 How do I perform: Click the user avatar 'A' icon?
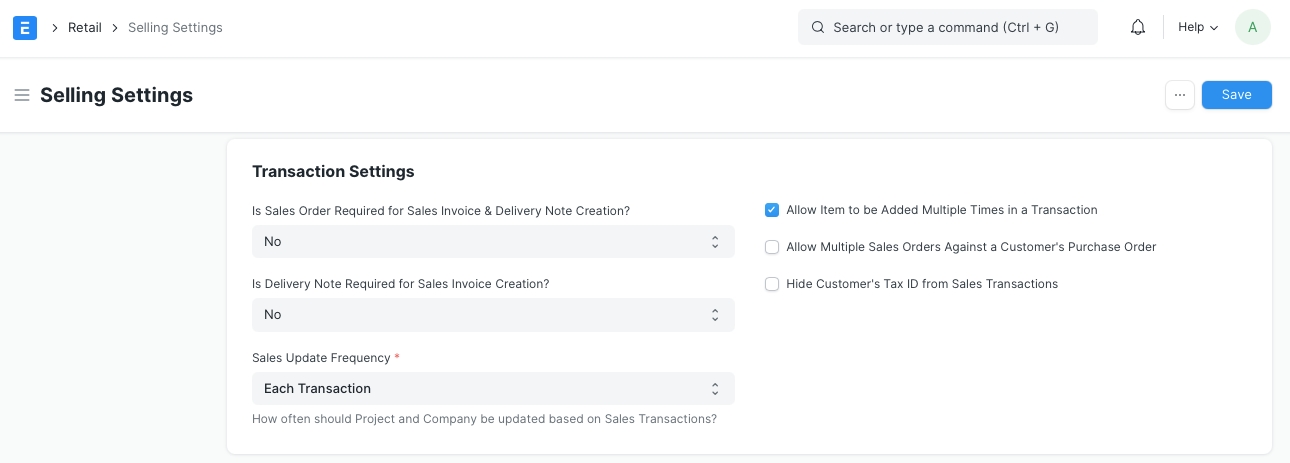[1252, 28]
